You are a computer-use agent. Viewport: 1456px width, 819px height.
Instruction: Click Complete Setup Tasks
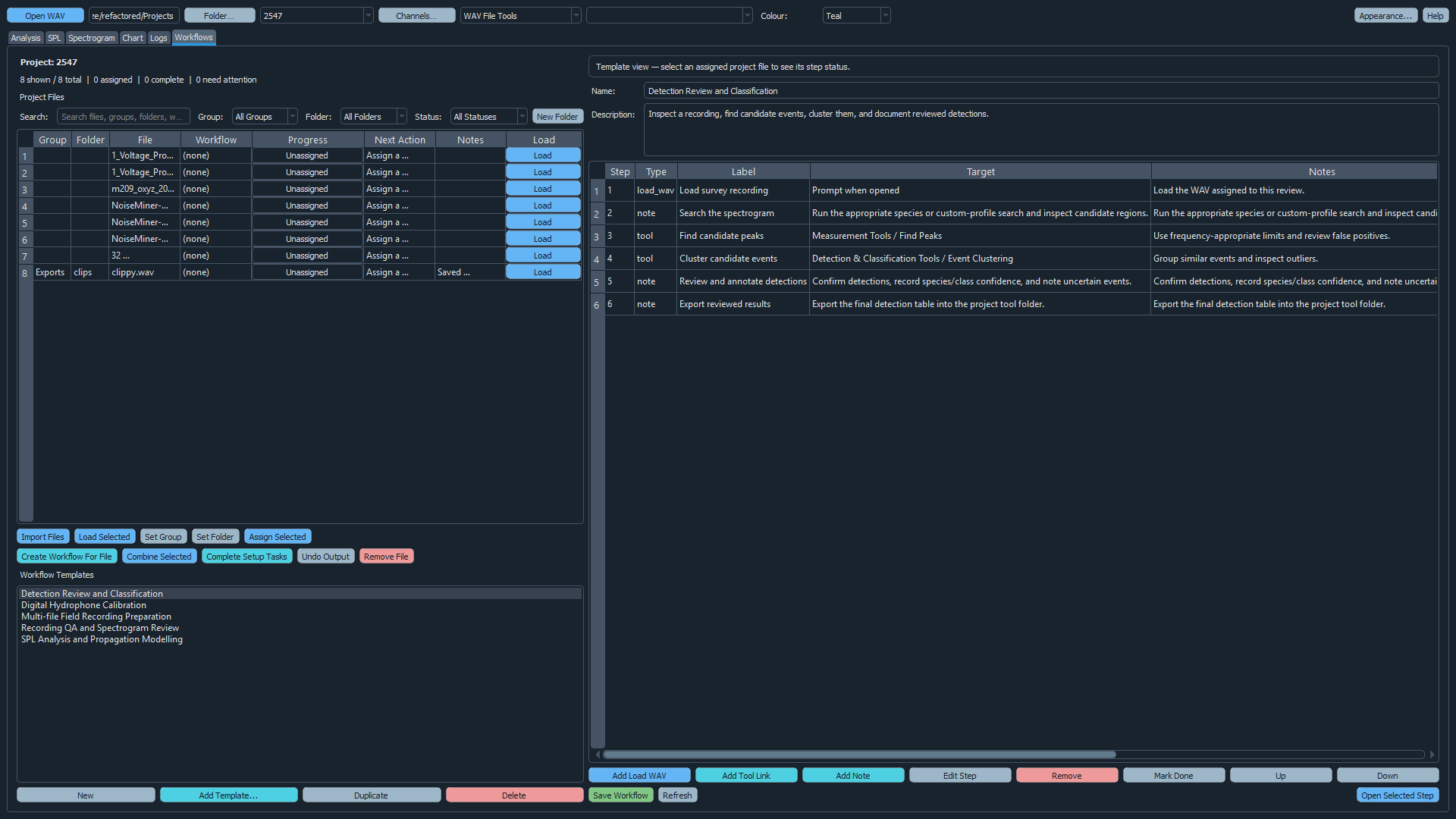(x=246, y=557)
